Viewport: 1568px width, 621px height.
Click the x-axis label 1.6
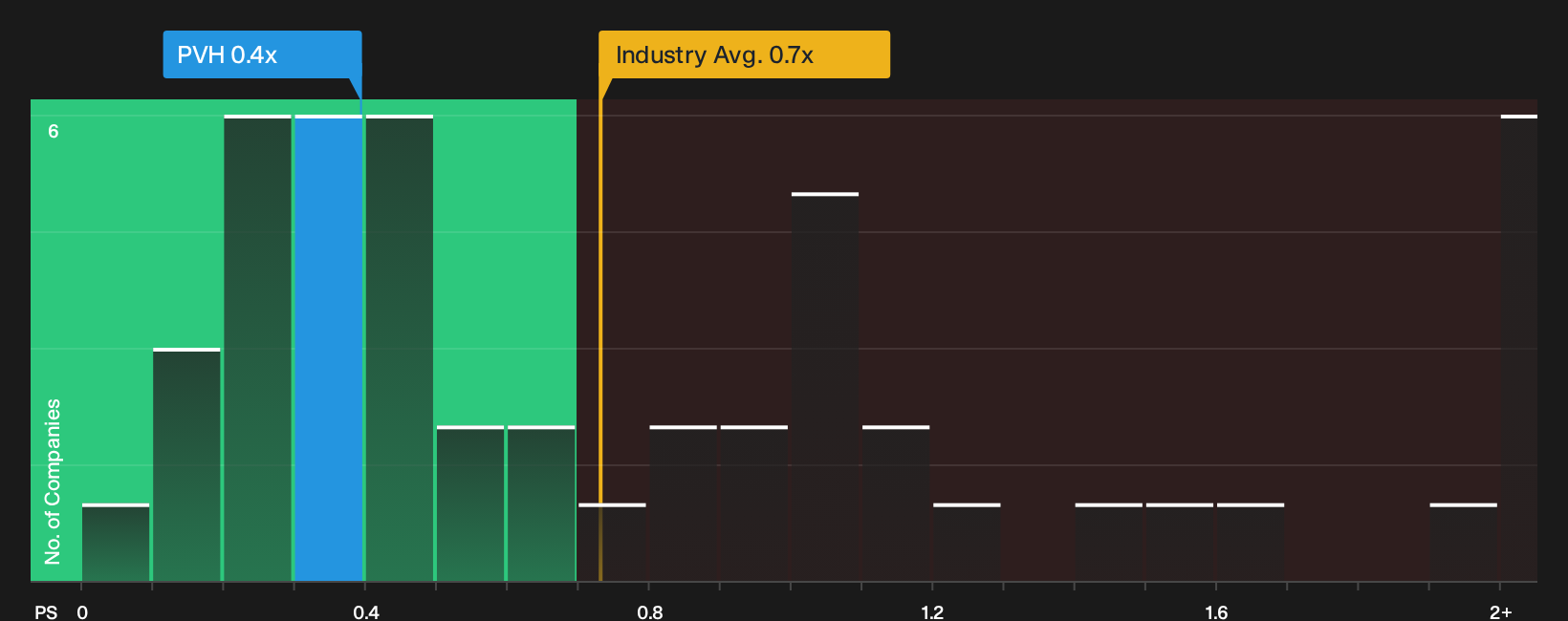[x=1216, y=611]
